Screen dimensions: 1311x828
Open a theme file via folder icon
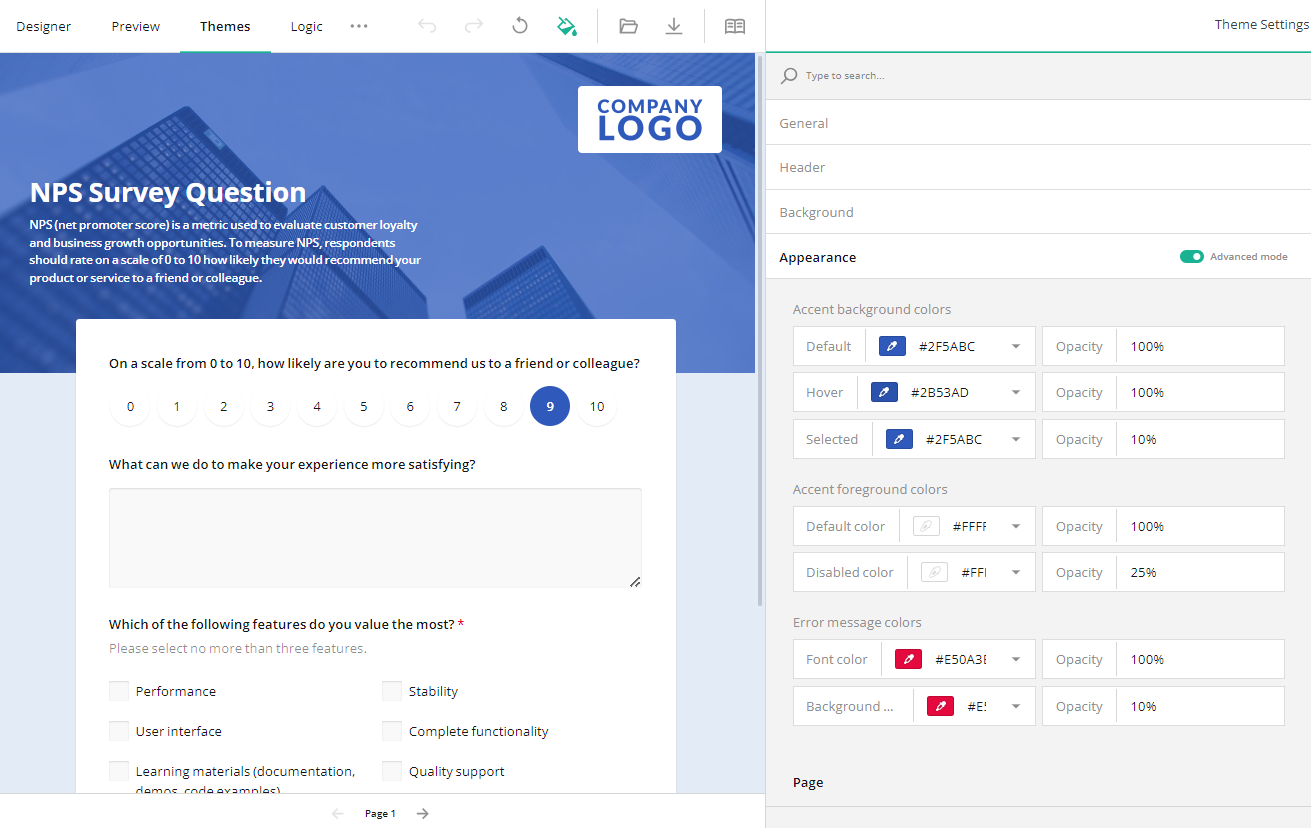628,25
